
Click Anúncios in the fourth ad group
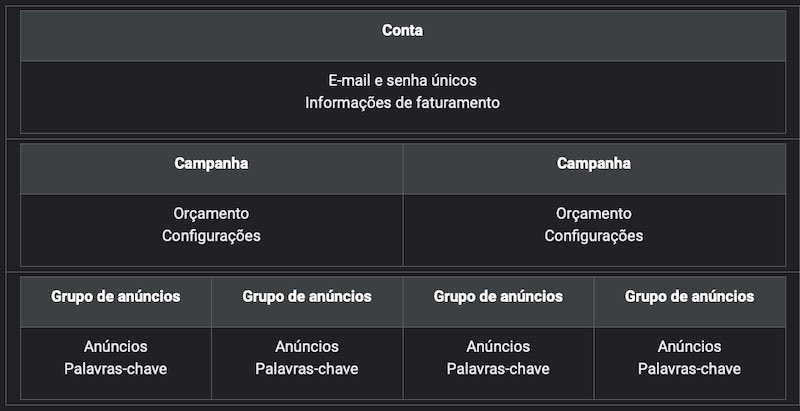pyautogui.click(x=690, y=347)
